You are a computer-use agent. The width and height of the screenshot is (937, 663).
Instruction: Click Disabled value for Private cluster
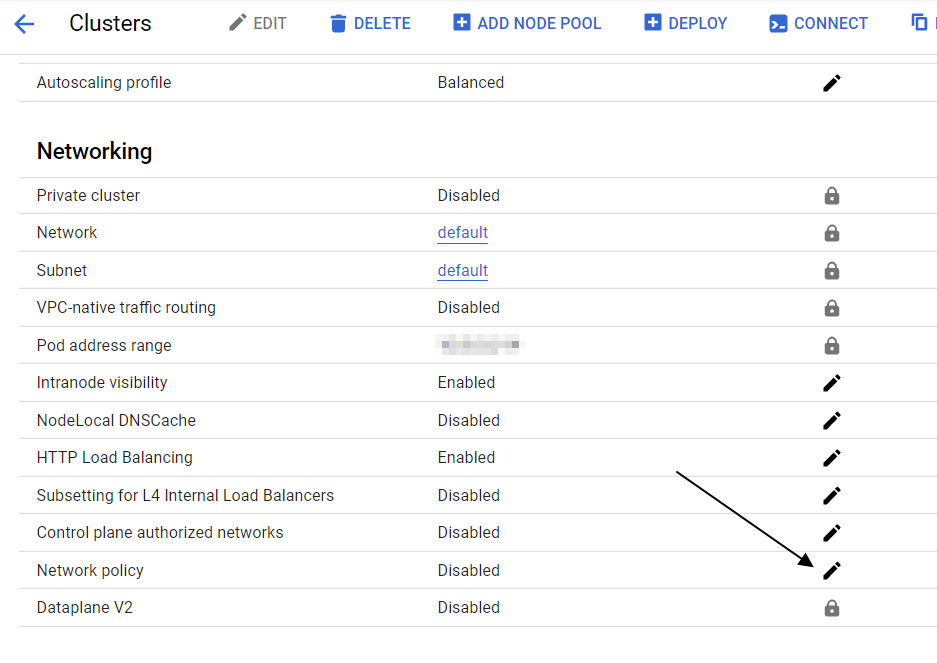coord(468,195)
